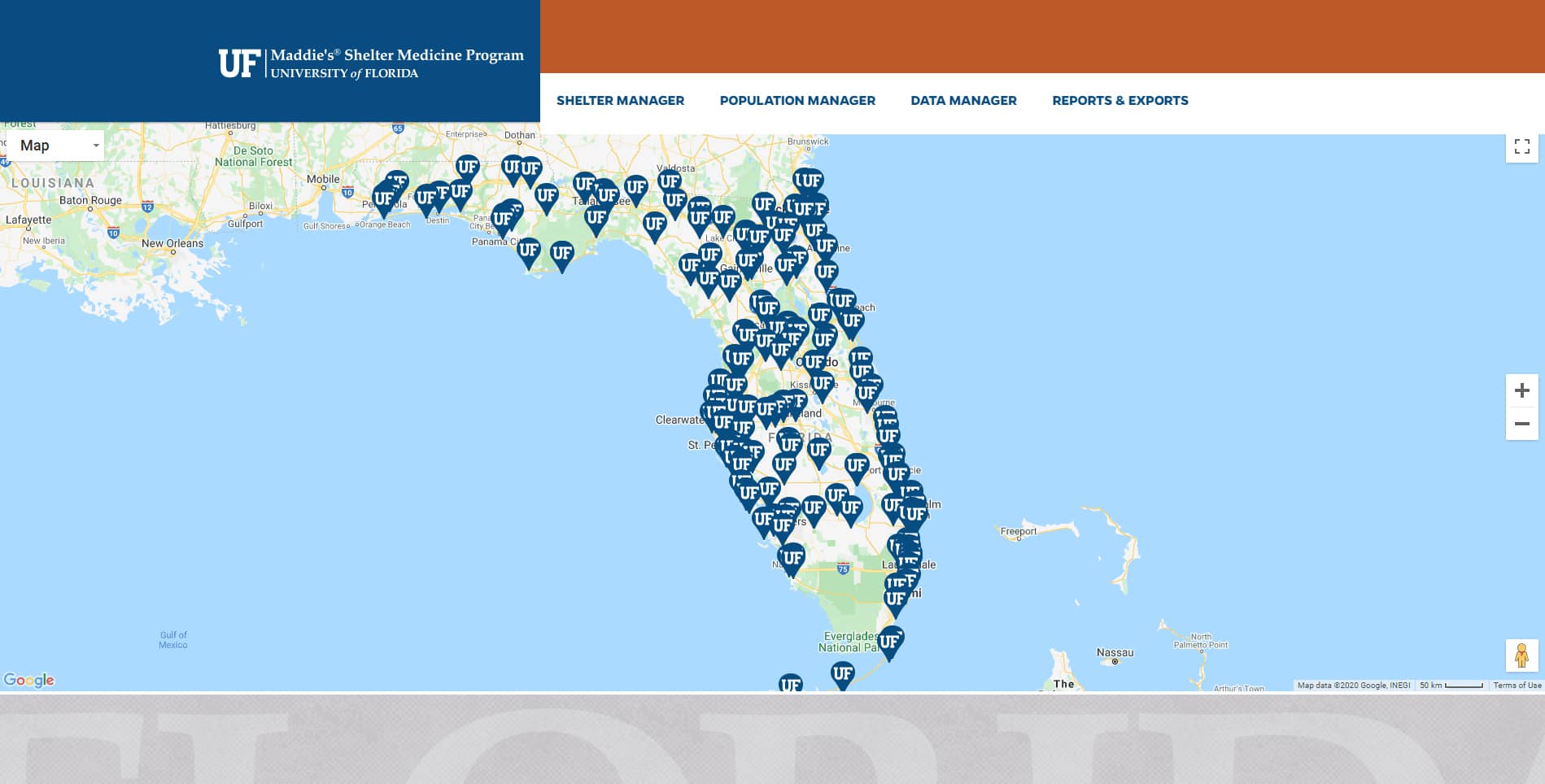Screen dimensions: 1545x784
Task: Click the Baton Rouge city label
Action: [x=90, y=200]
